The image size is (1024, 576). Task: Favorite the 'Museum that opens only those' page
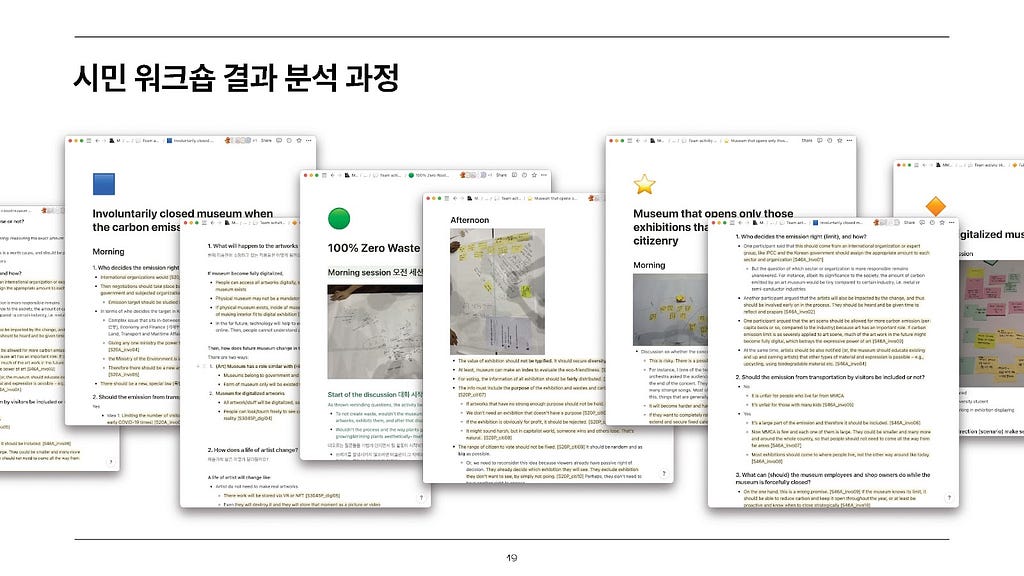(x=840, y=140)
